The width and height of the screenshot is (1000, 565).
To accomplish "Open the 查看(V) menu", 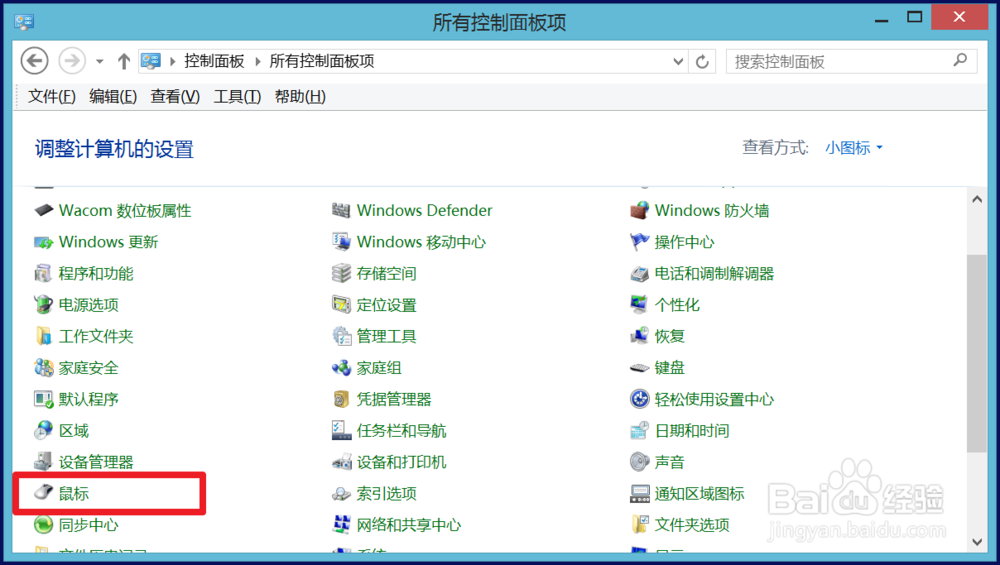I will [175, 96].
